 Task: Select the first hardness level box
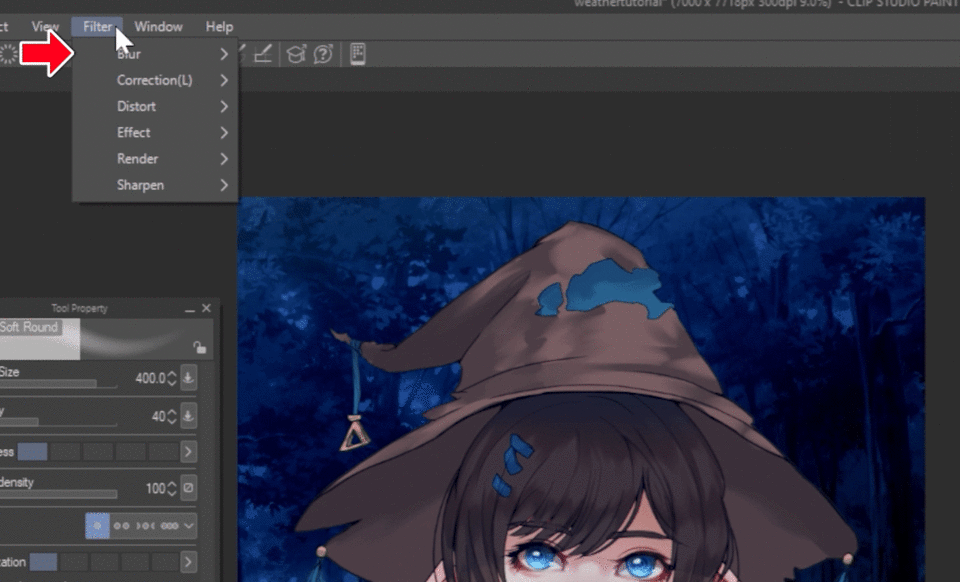tap(32, 452)
